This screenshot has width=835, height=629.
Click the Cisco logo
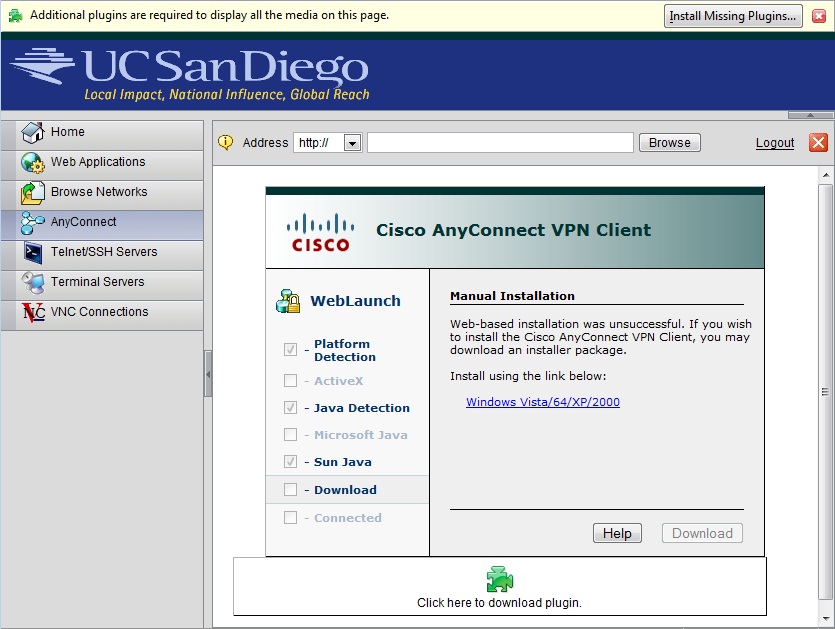pos(320,232)
